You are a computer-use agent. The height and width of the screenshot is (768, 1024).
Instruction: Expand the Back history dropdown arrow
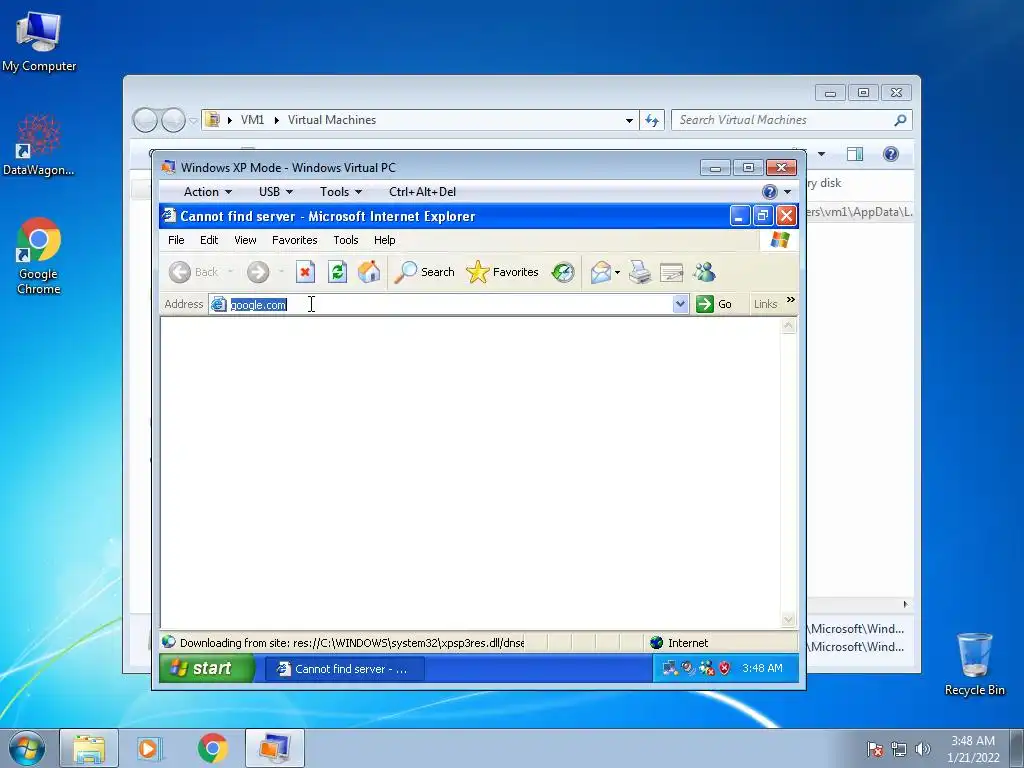(231, 272)
